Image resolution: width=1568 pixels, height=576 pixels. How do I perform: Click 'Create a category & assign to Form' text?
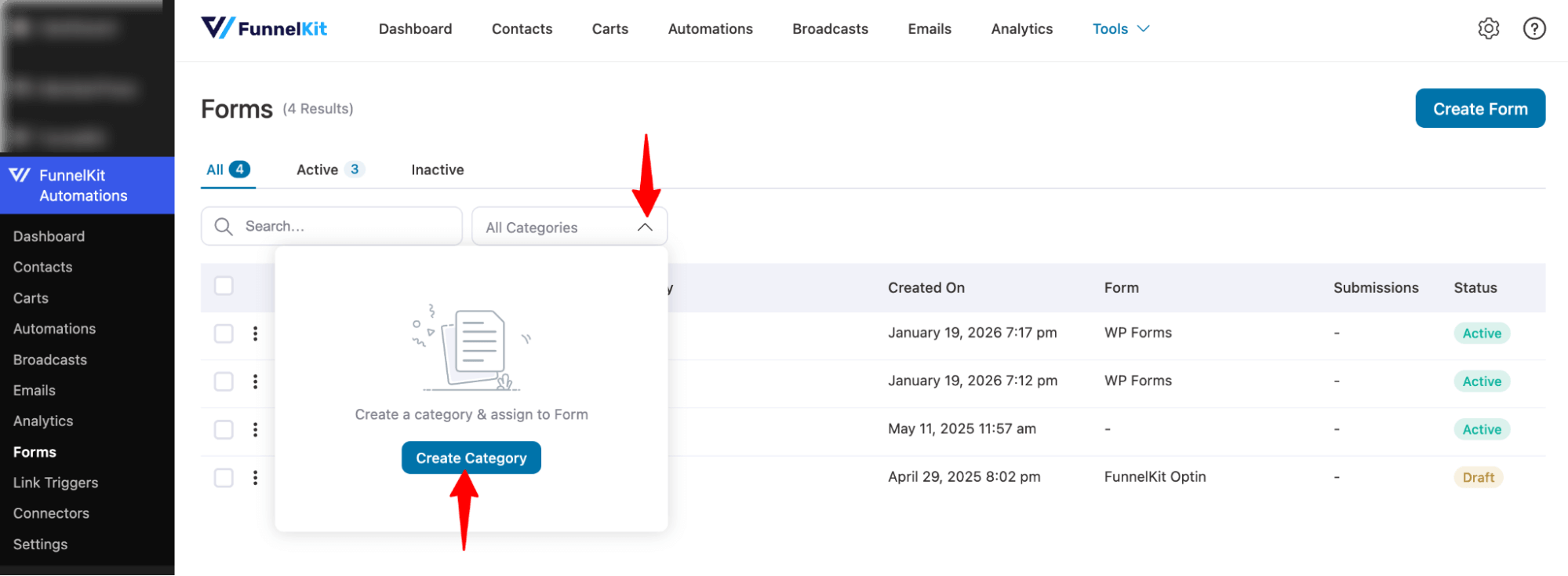tap(471, 414)
